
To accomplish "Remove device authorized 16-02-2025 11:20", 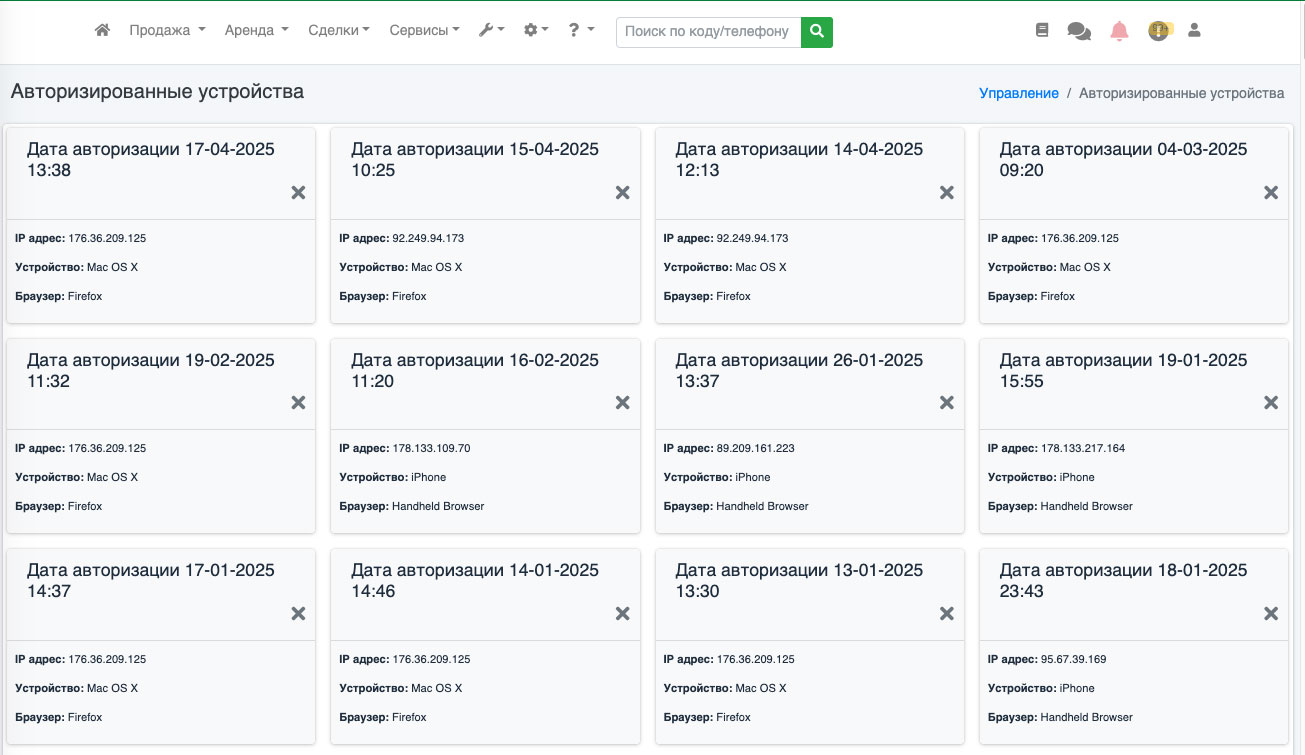I will point(622,403).
